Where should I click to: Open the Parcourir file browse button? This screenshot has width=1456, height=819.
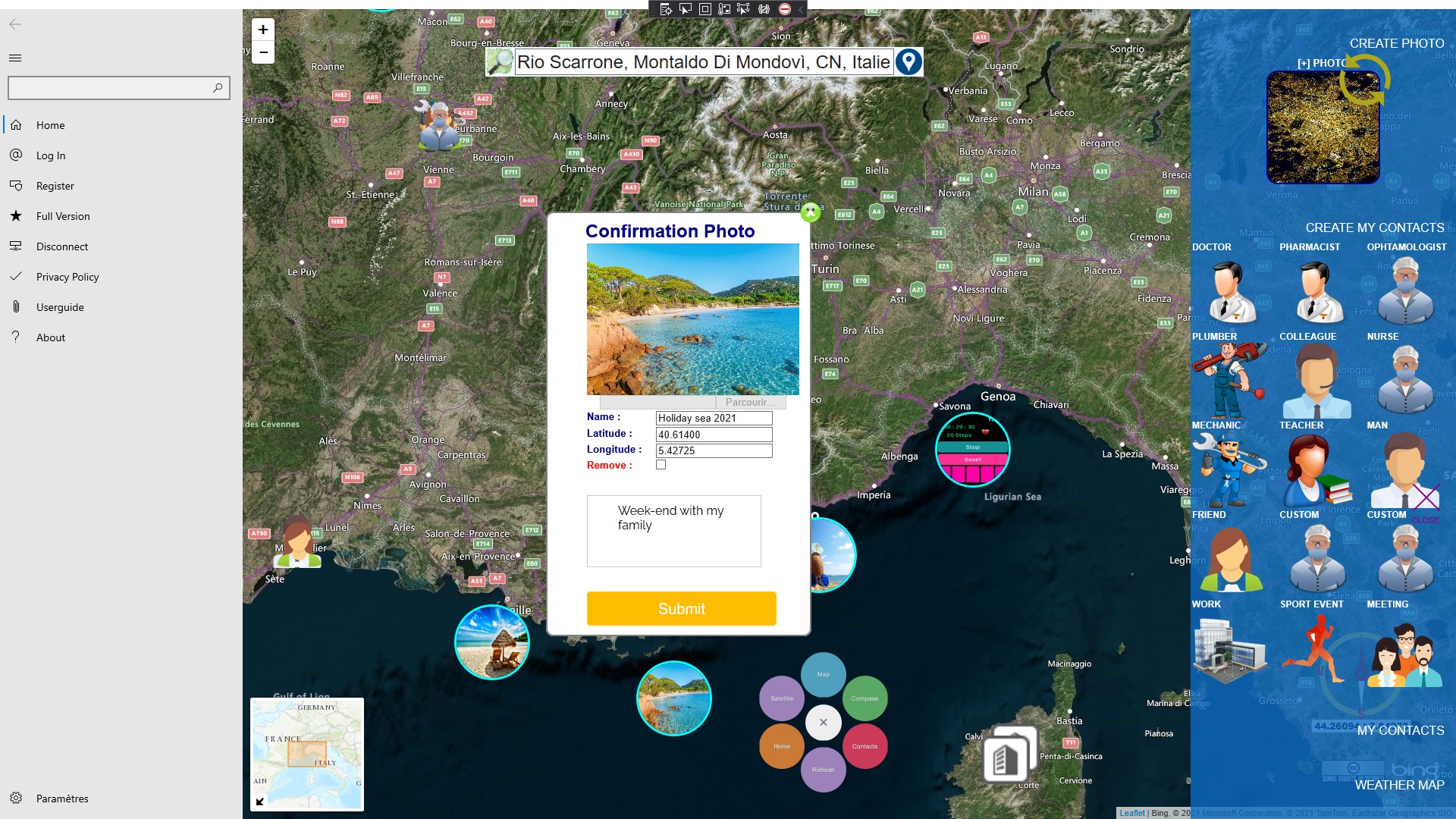749,403
